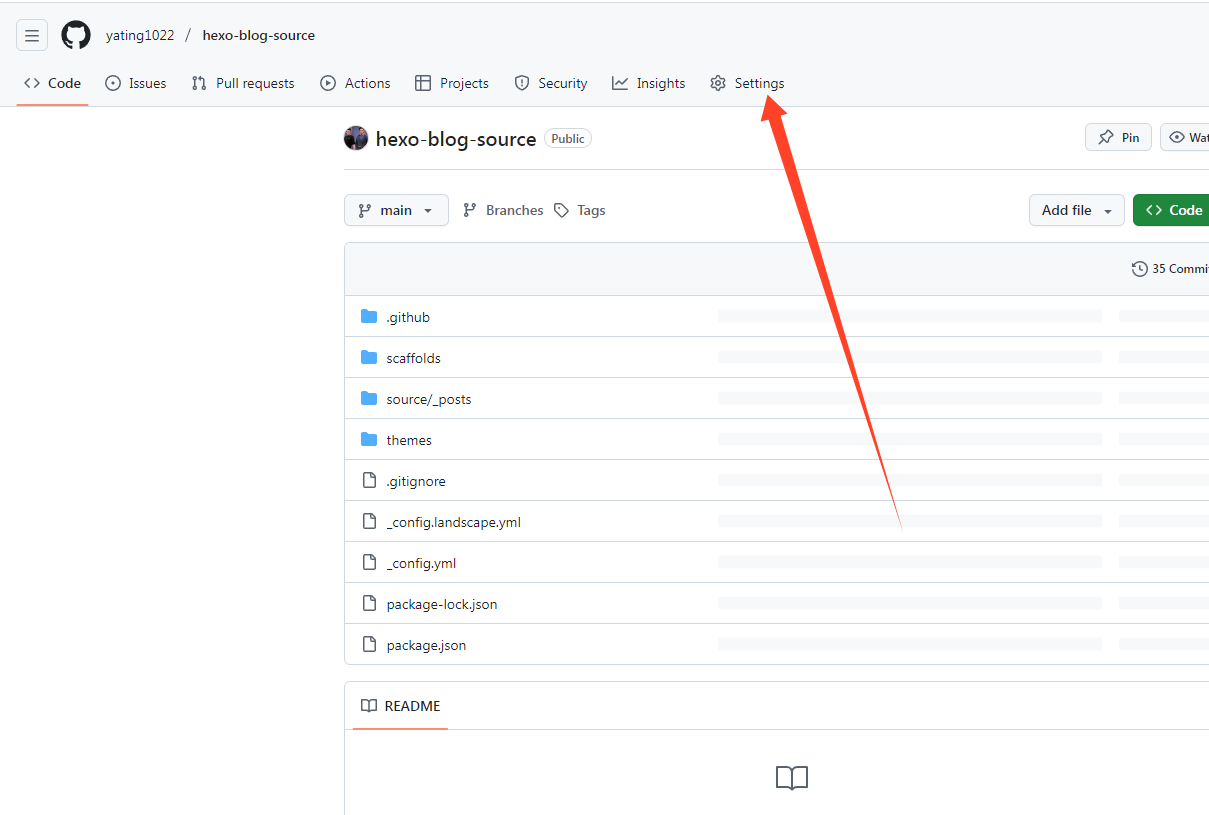The height and width of the screenshot is (815, 1209).
Task: Pin this repository with Pin button
Action: point(1119,137)
